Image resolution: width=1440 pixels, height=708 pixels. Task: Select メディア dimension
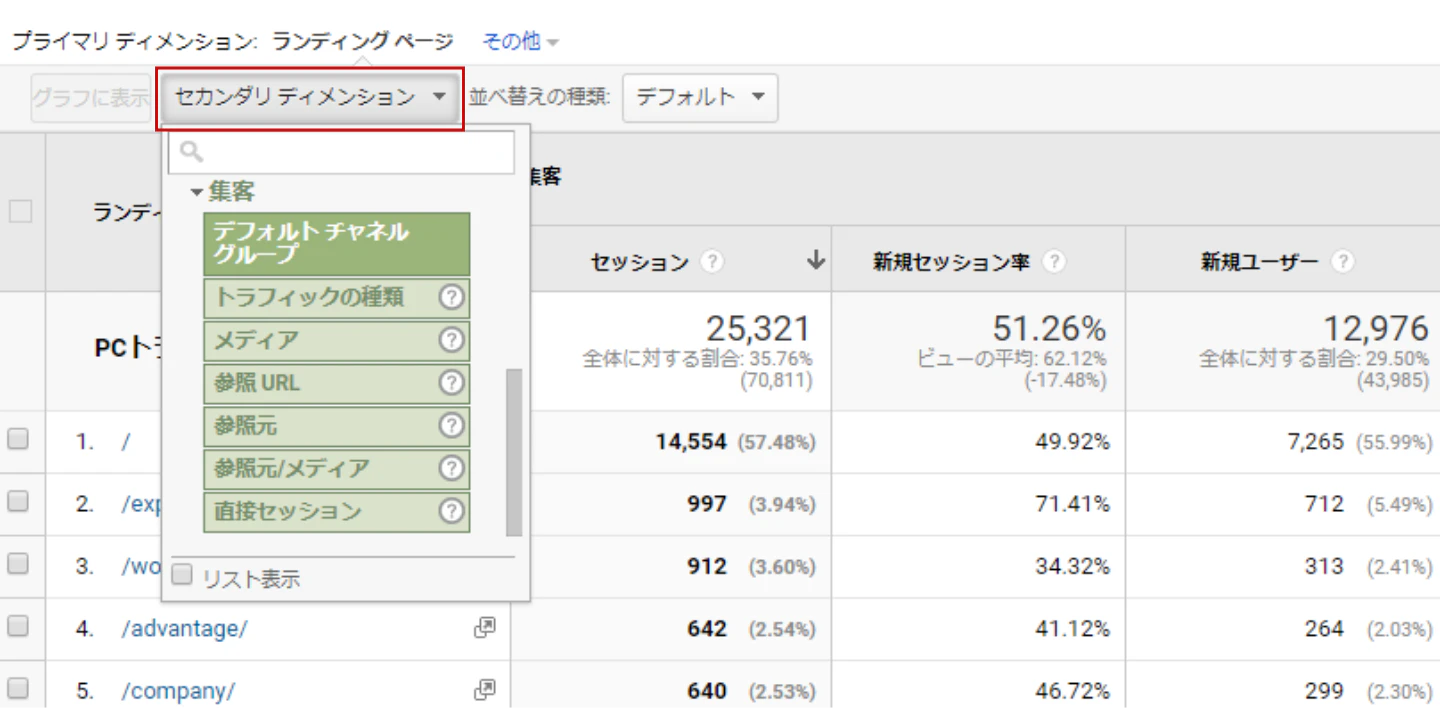(337, 340)
